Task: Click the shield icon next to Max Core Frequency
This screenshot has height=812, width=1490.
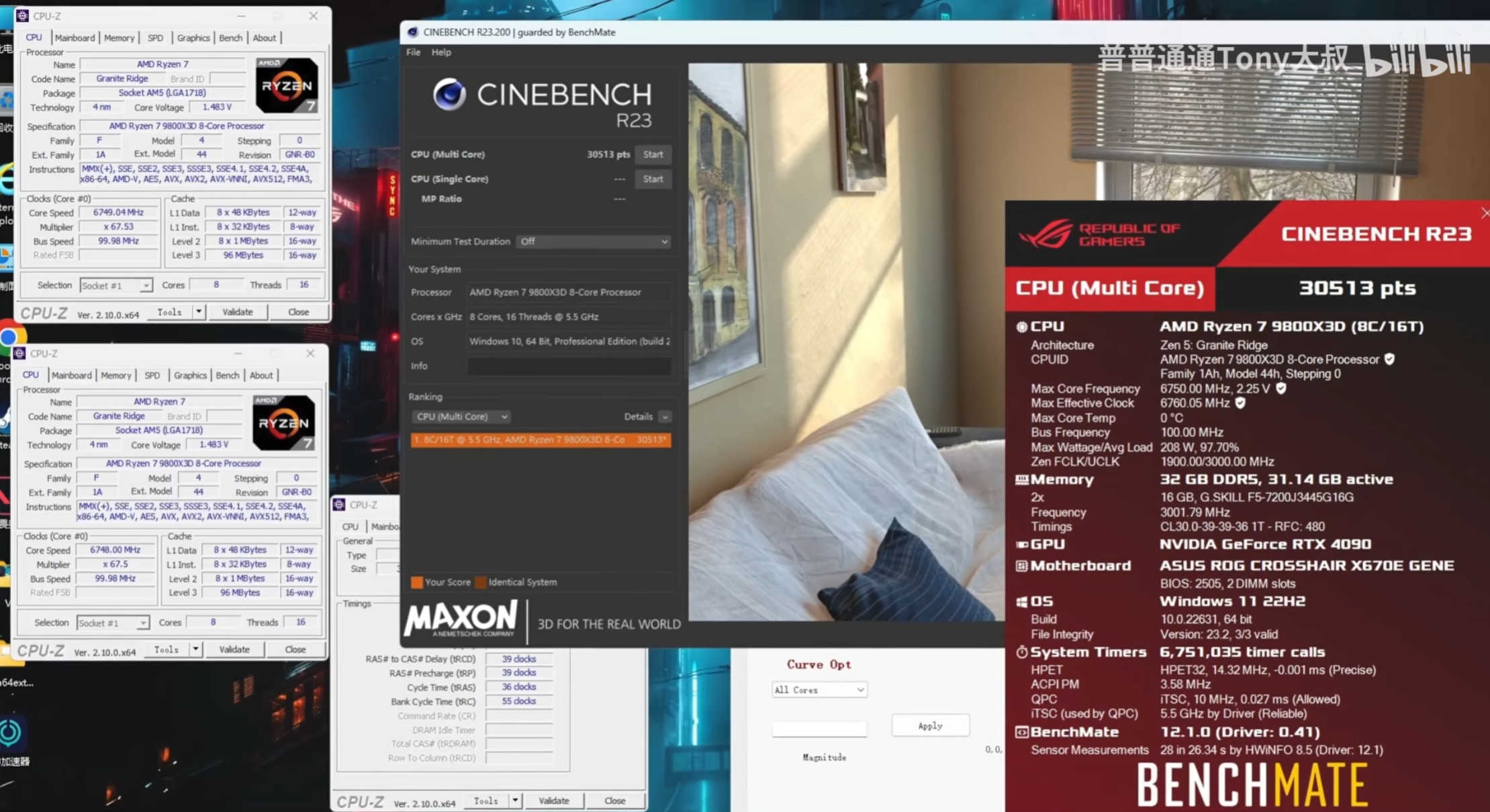Action: coord(1281,389)
